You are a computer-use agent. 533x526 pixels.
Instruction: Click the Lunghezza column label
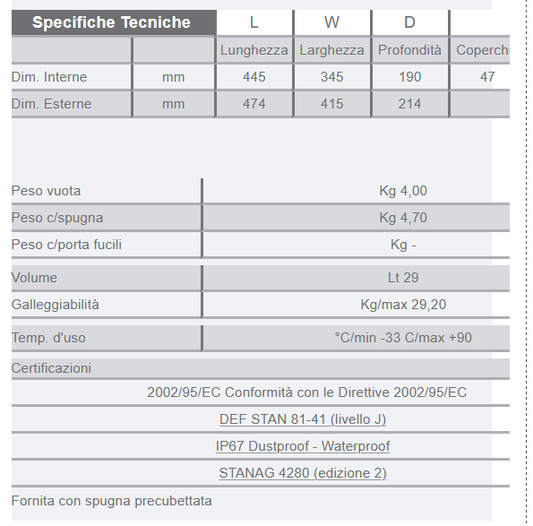pyautogui.click(x=254, y=50)
